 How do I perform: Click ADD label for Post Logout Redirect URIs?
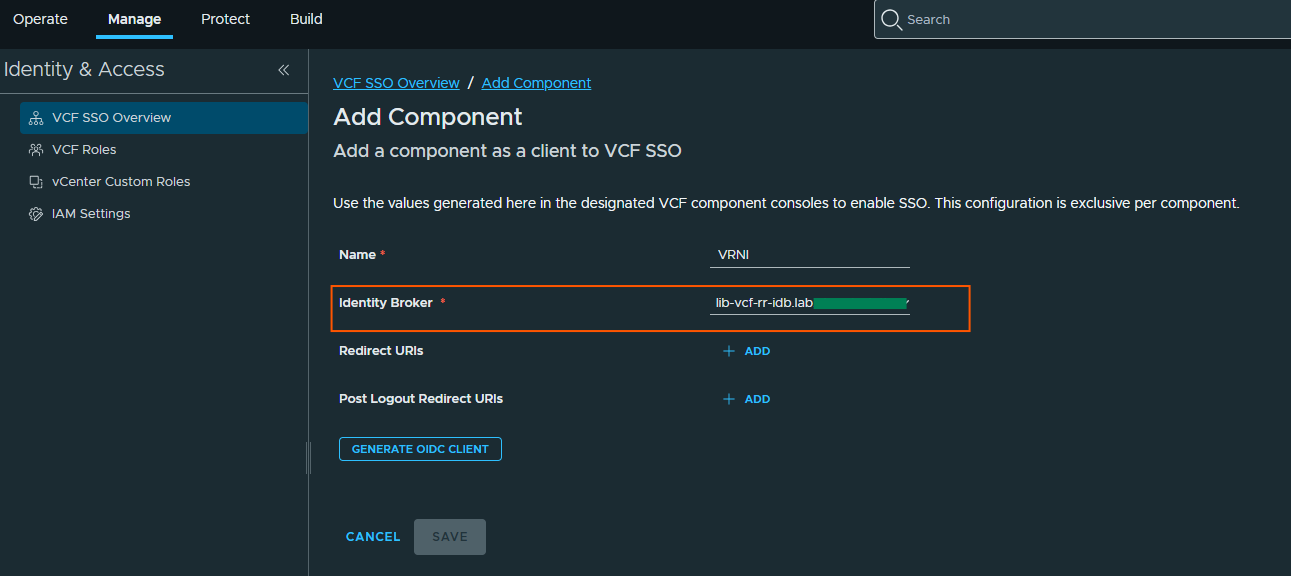757,399
